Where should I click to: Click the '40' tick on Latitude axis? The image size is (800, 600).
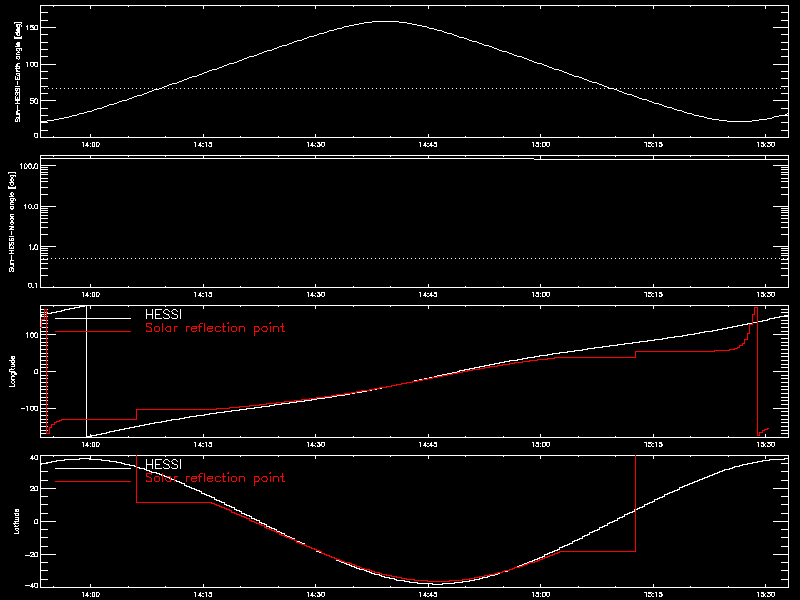click(34, 458)
